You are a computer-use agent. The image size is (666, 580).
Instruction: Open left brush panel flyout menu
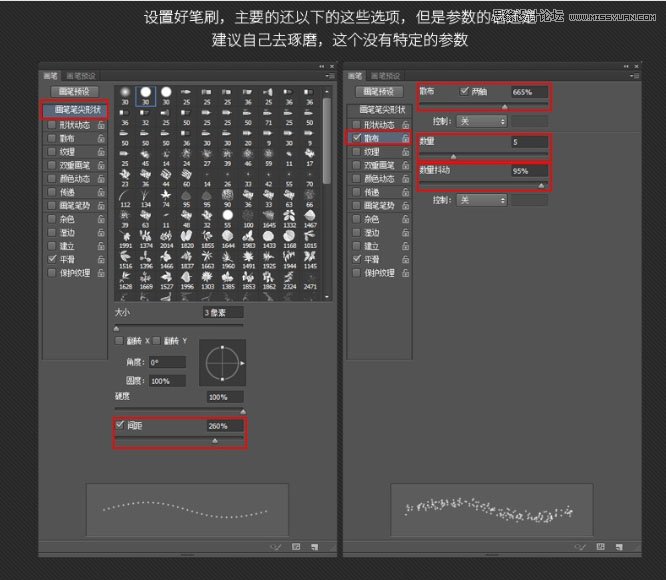330,76
